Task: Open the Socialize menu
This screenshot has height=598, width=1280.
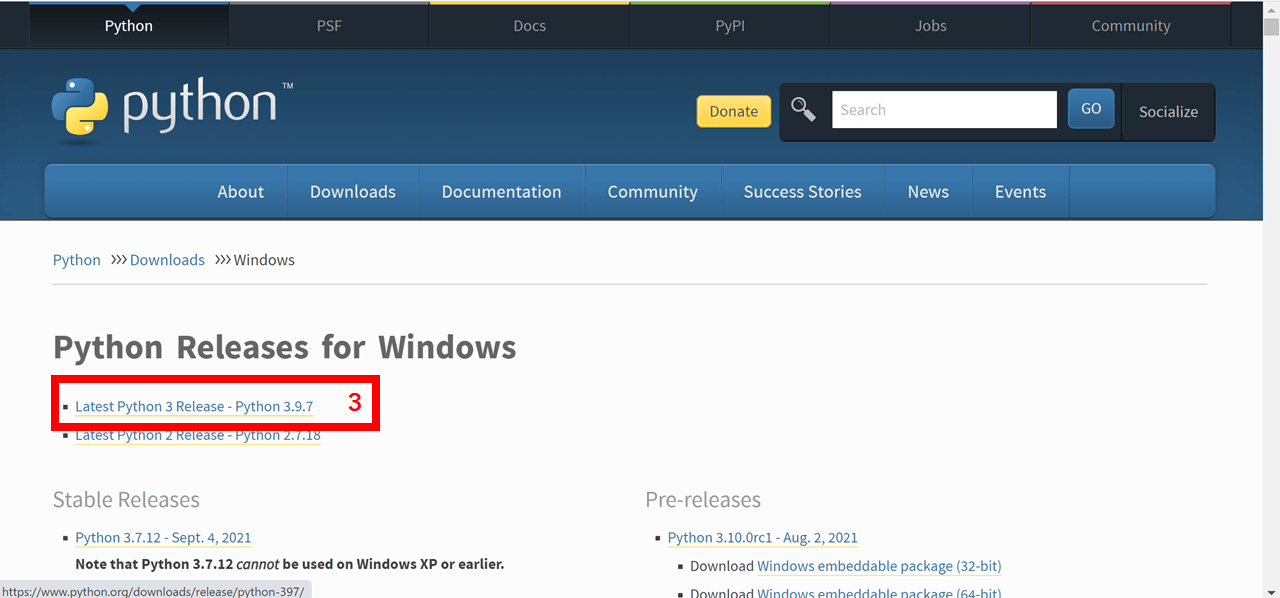Action: click(x=1168, y=112)
